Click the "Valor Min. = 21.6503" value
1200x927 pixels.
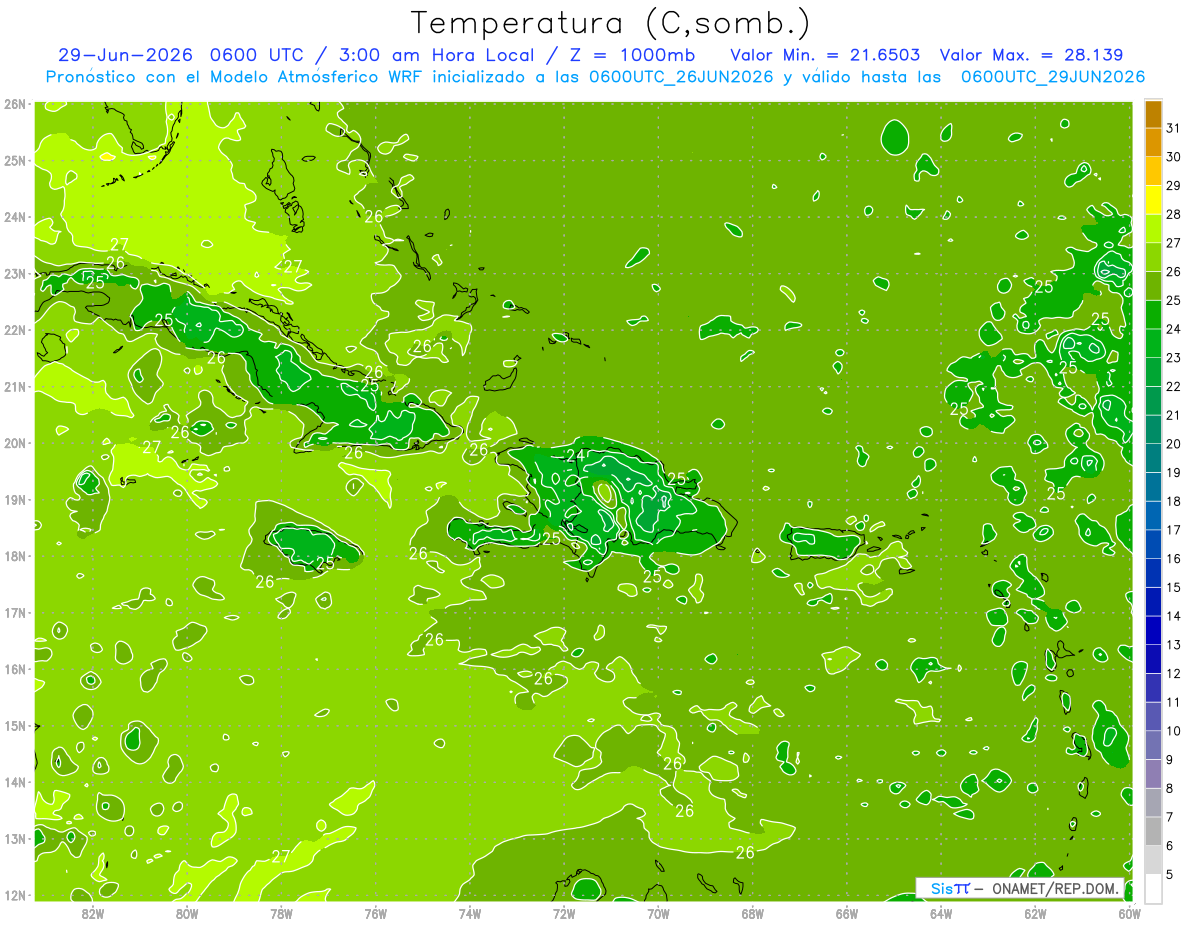coord(825,55)
